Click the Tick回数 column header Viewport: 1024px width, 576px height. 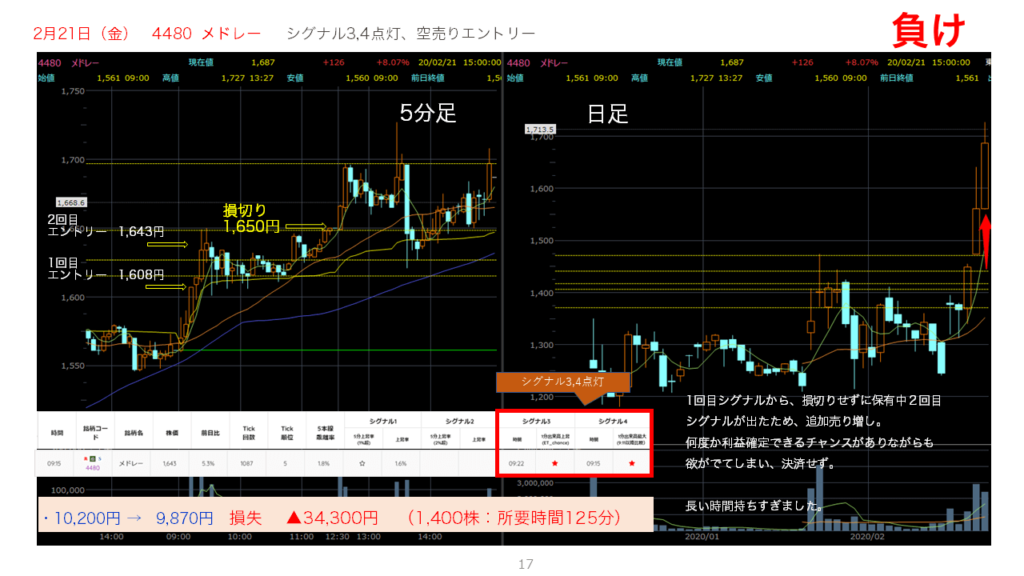248,432
